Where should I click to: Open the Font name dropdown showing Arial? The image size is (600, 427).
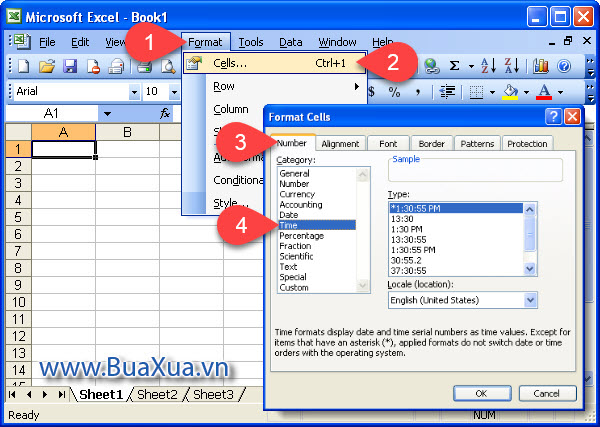[134, 92]
